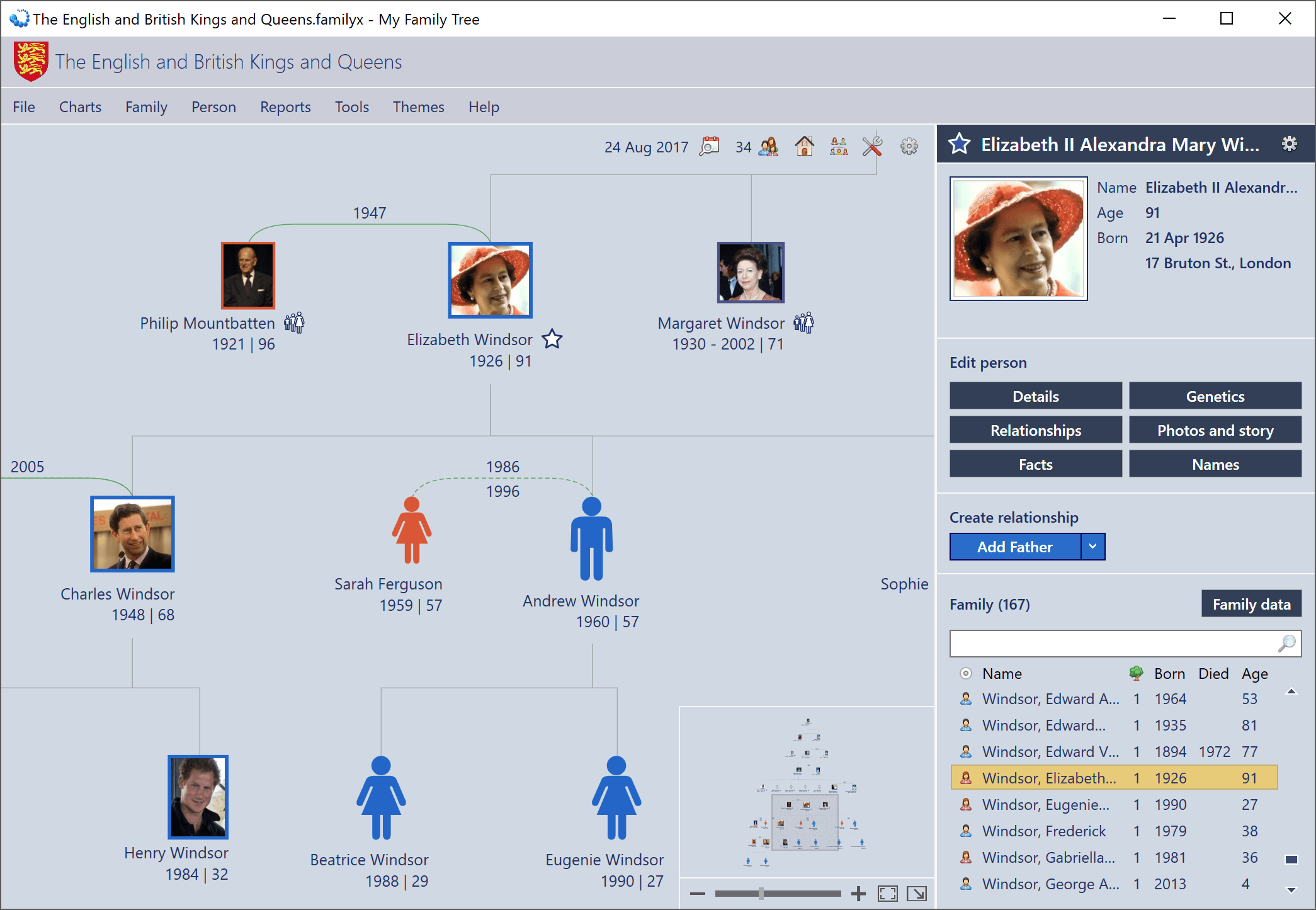This screenshot has width=1316, height=910.
Task: Open the Charts menu
Action: pos(80,106)
